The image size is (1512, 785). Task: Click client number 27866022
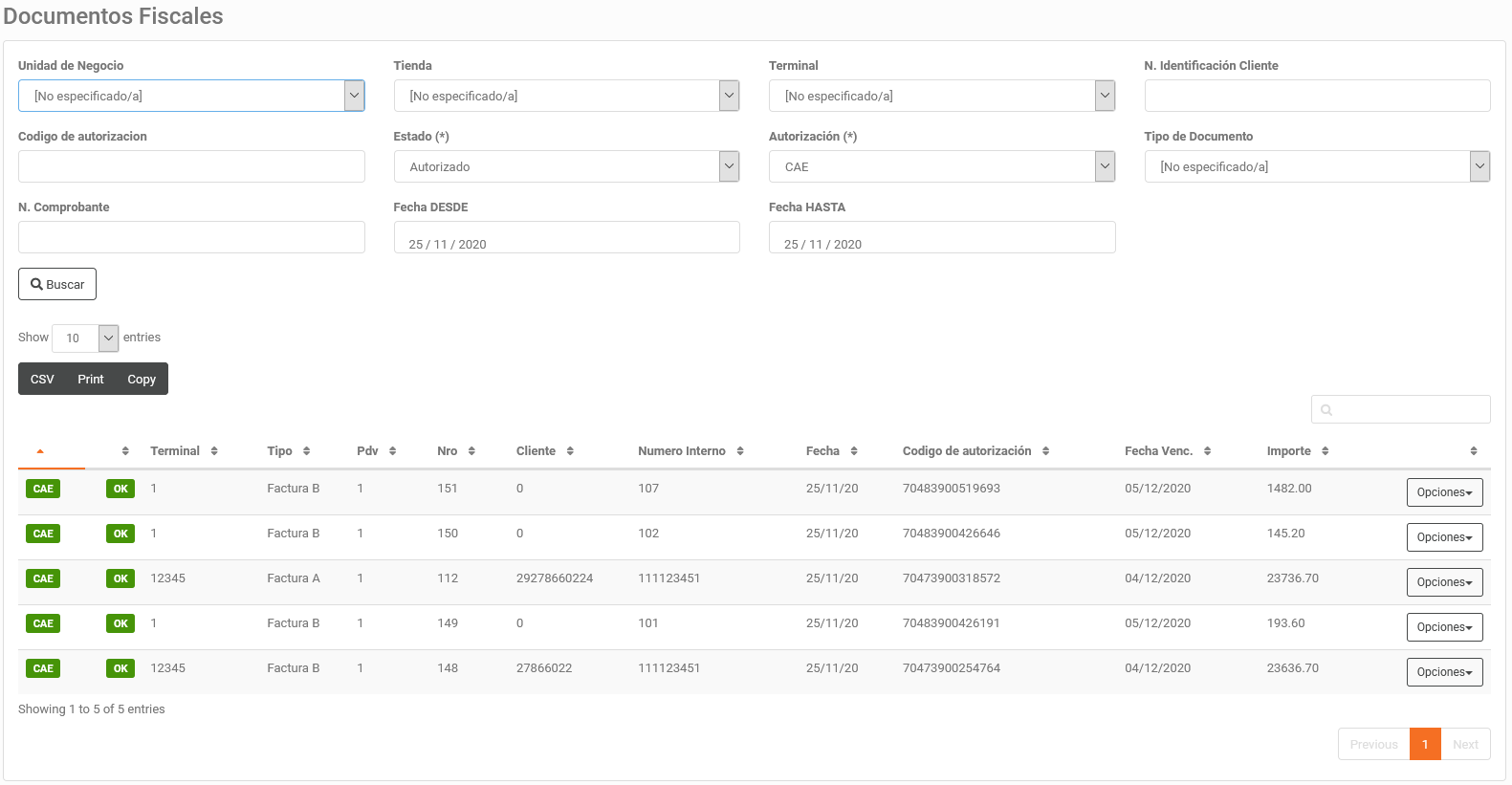[x=544, y=668]
